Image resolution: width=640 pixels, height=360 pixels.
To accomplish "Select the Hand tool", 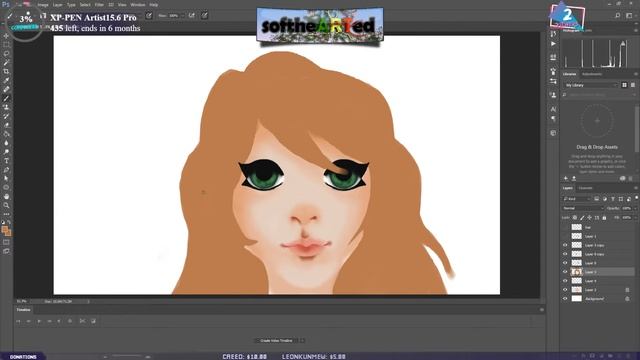I will pyautogui.click(x=6, y=196).
